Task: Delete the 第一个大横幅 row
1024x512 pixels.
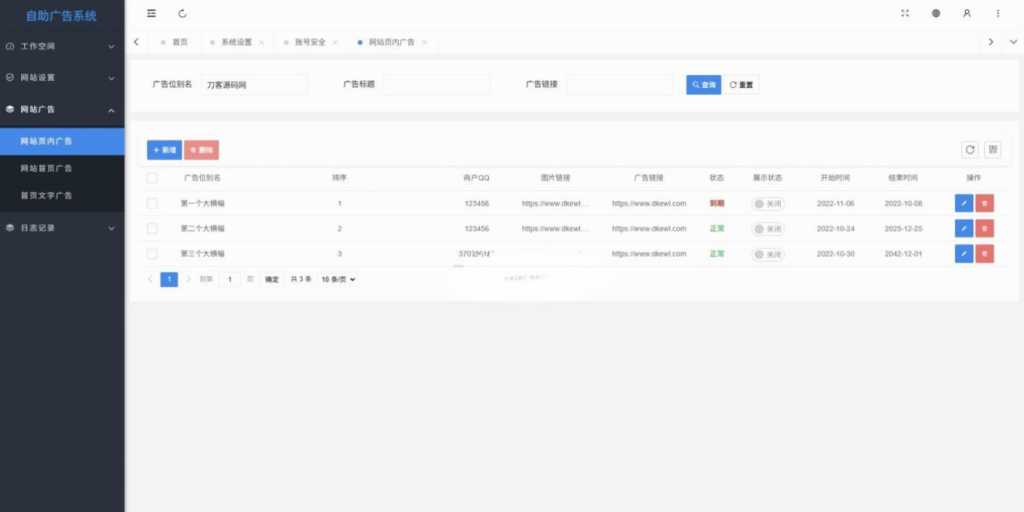Action: coord(985,203)
